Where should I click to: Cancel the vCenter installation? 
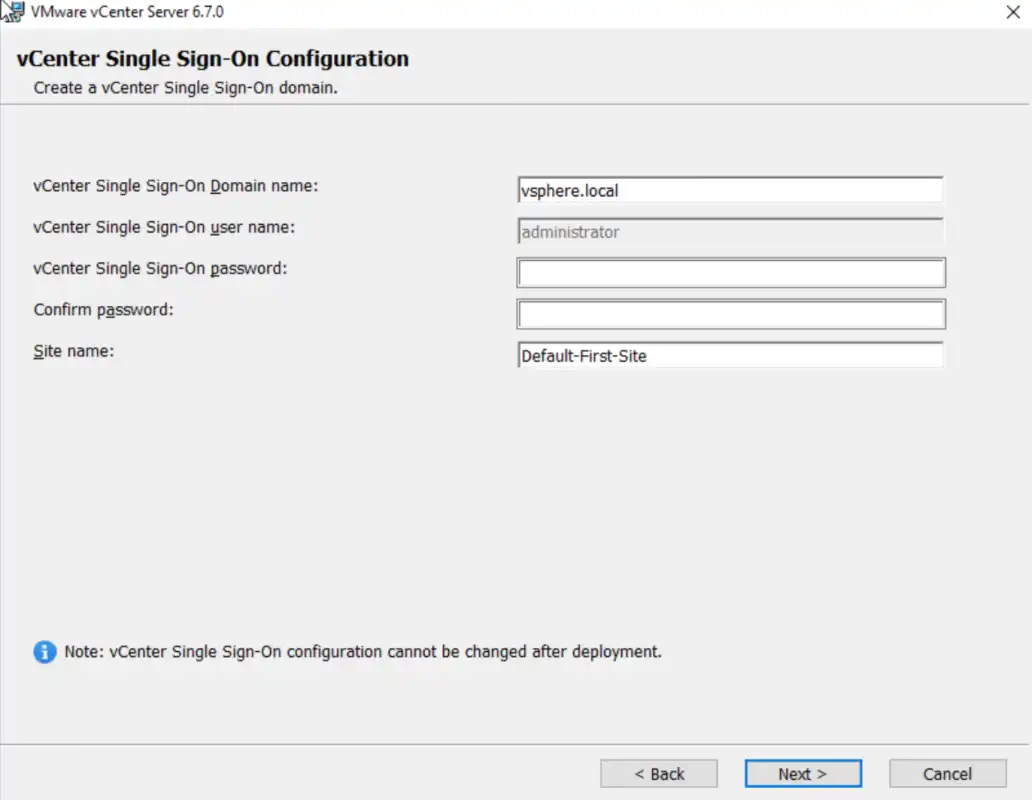pyautogui.click(x=948, y=774)
